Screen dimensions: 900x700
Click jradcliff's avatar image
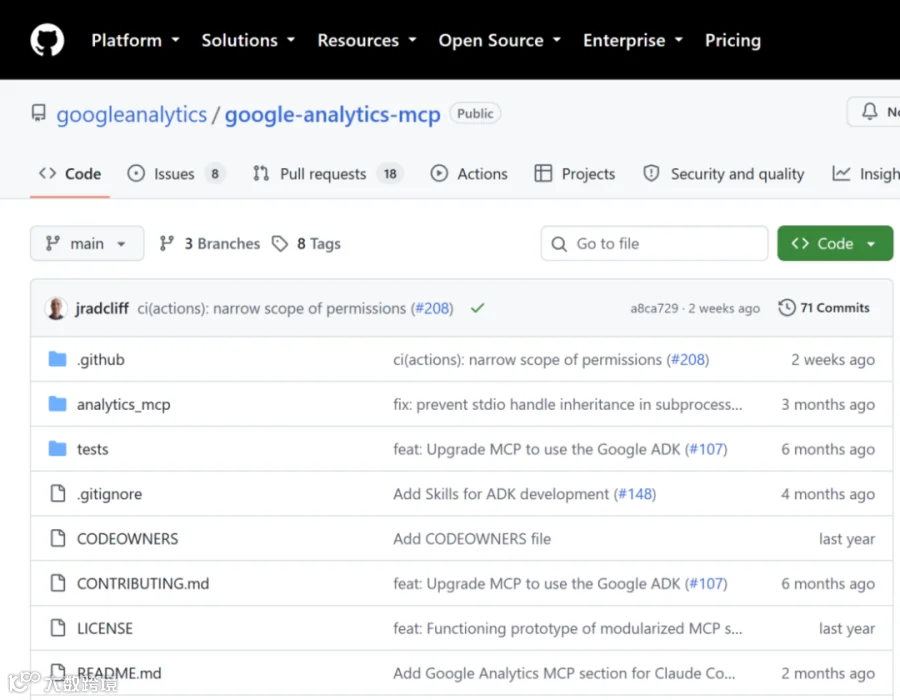[56, 309]
